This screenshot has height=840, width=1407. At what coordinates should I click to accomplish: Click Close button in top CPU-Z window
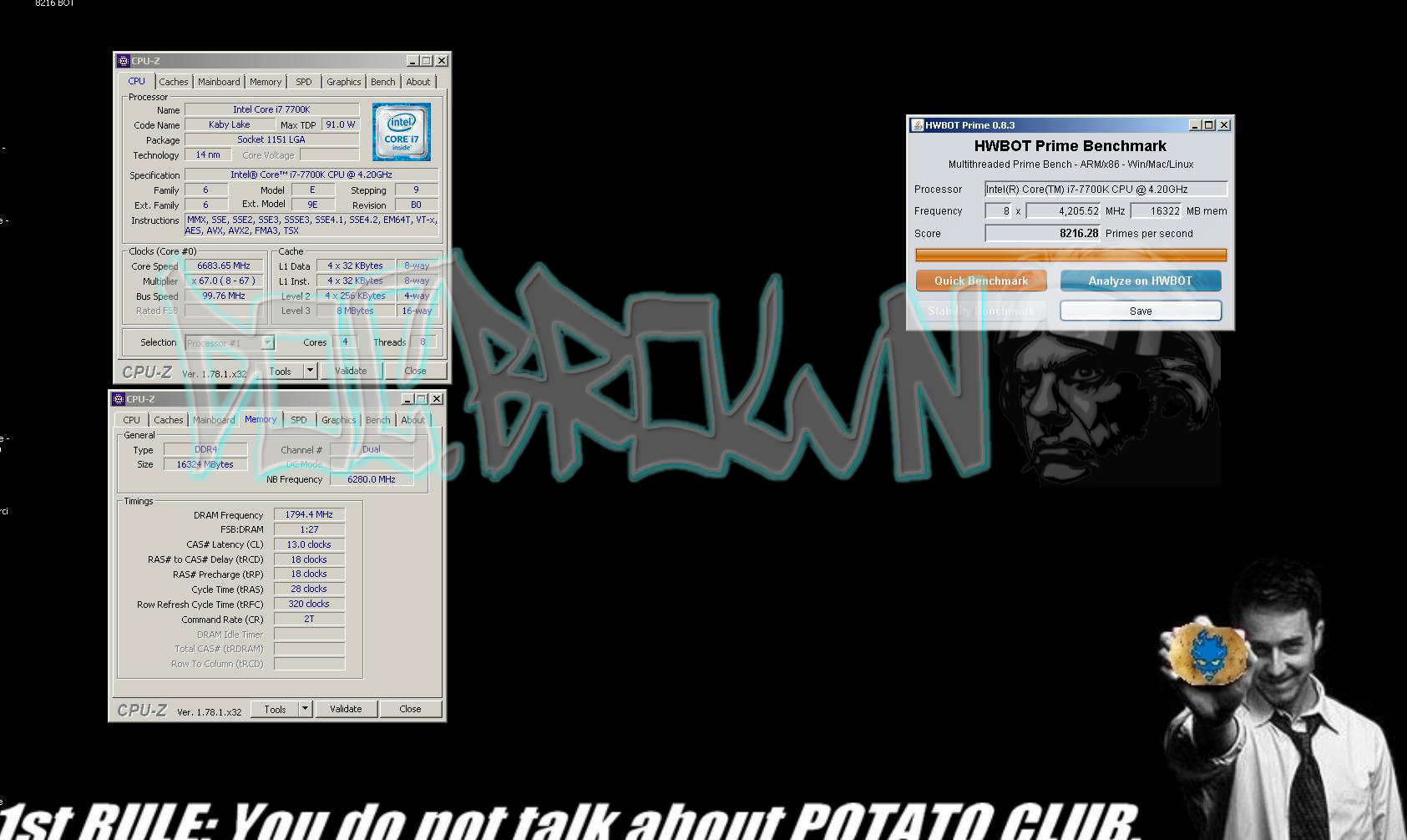415,371
